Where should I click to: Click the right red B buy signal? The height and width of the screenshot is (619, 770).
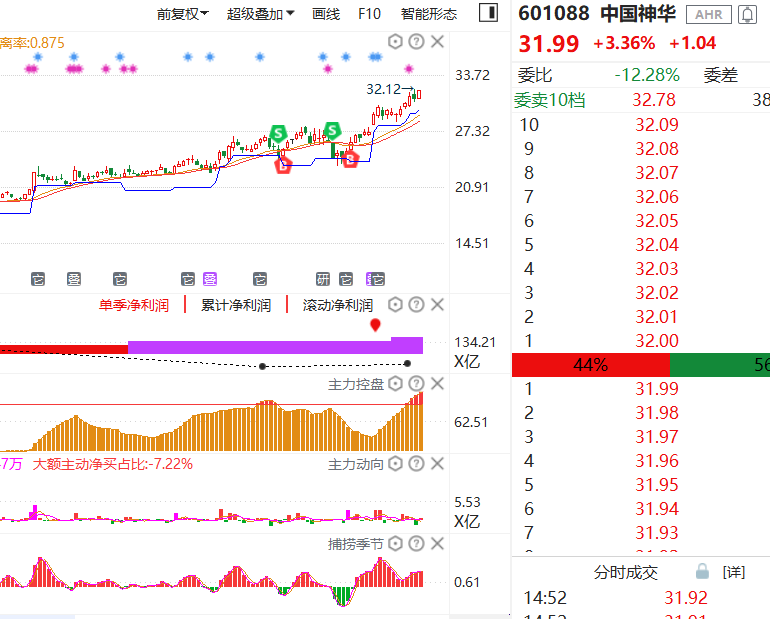pos(350,160)
